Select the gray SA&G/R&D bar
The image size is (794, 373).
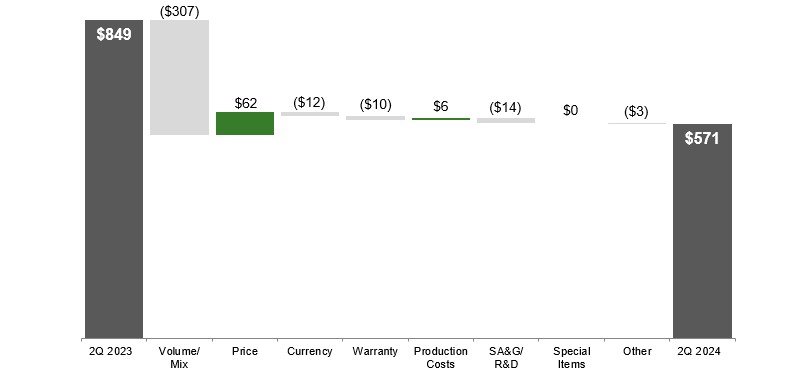point(506,120)
